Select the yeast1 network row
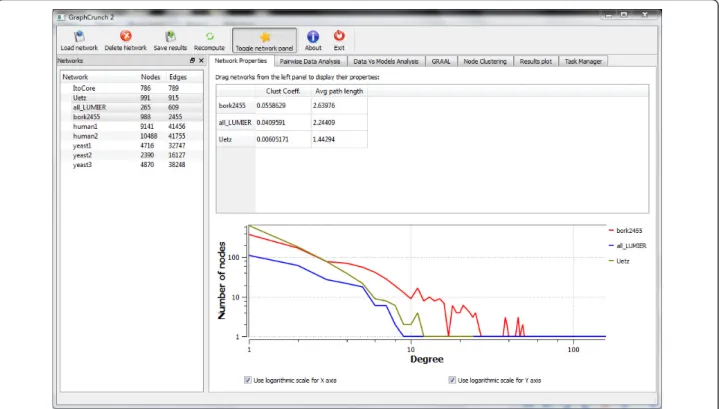Screen dimensions: 719x409 point(132,146)
